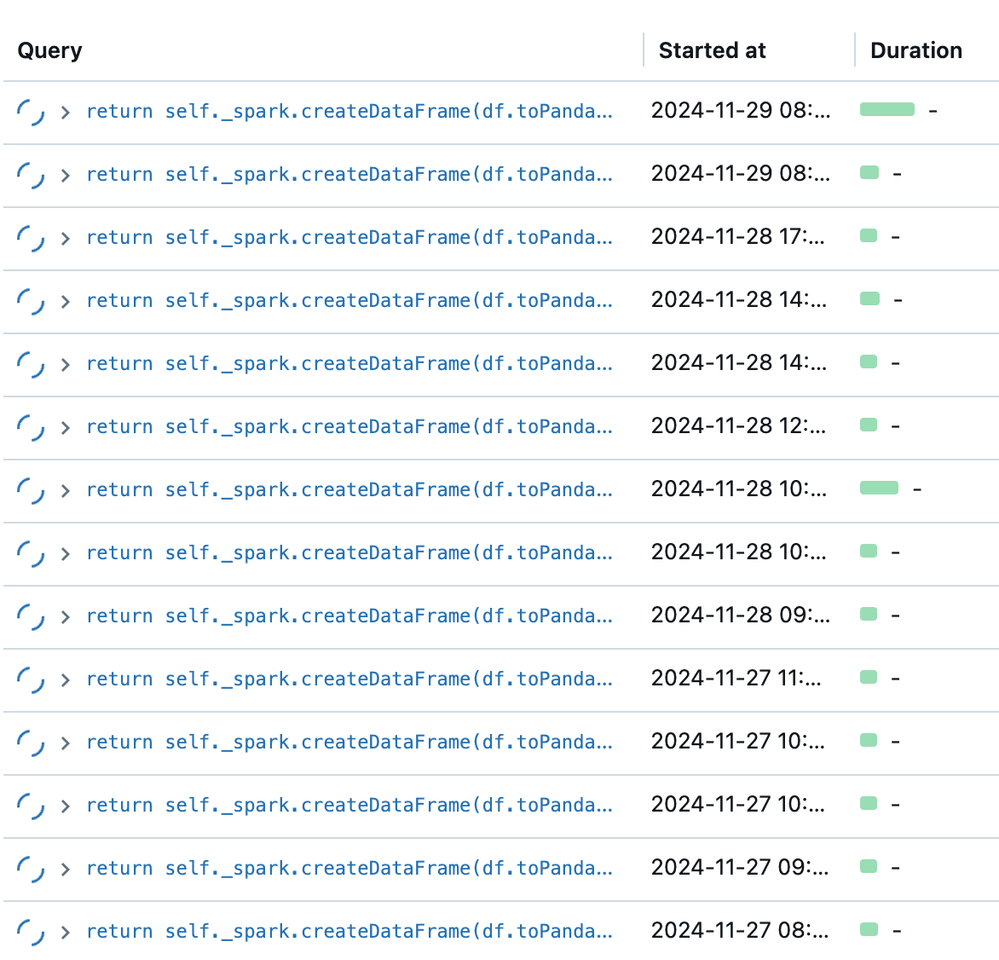Click the column divider between Started at and Duration
Viewport: 999px width, 960px height.
855,51
